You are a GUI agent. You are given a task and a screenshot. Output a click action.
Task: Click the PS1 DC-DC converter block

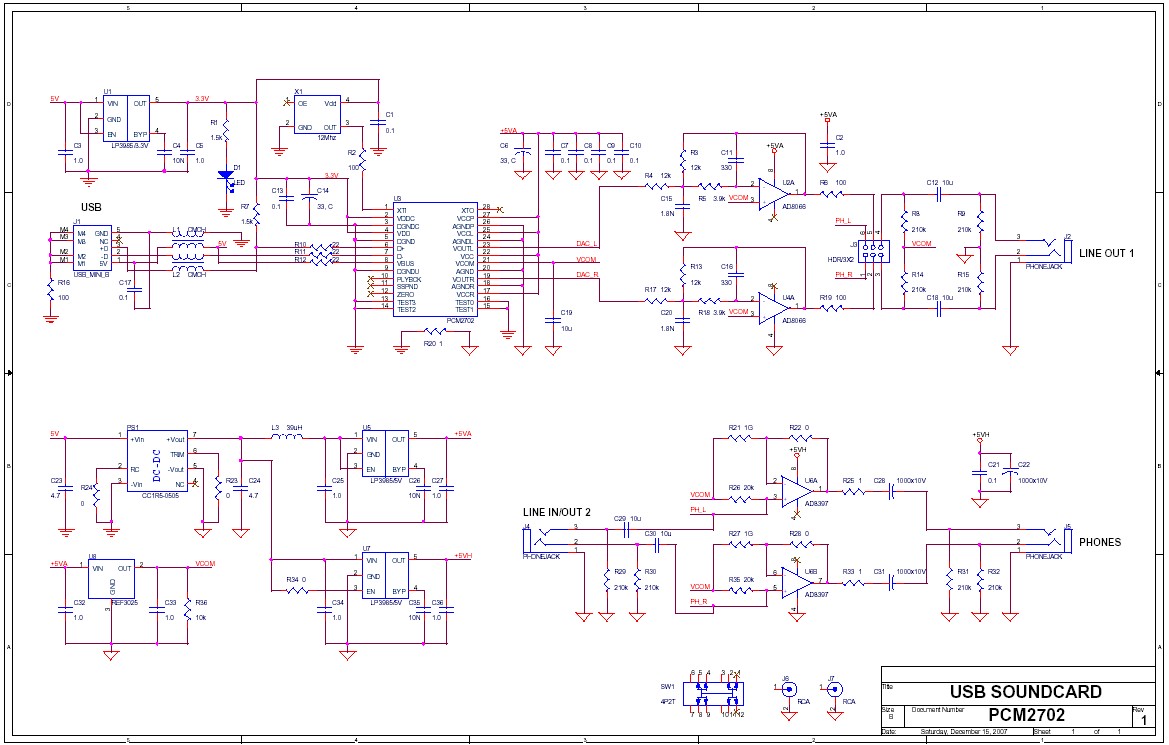point(157,462)
